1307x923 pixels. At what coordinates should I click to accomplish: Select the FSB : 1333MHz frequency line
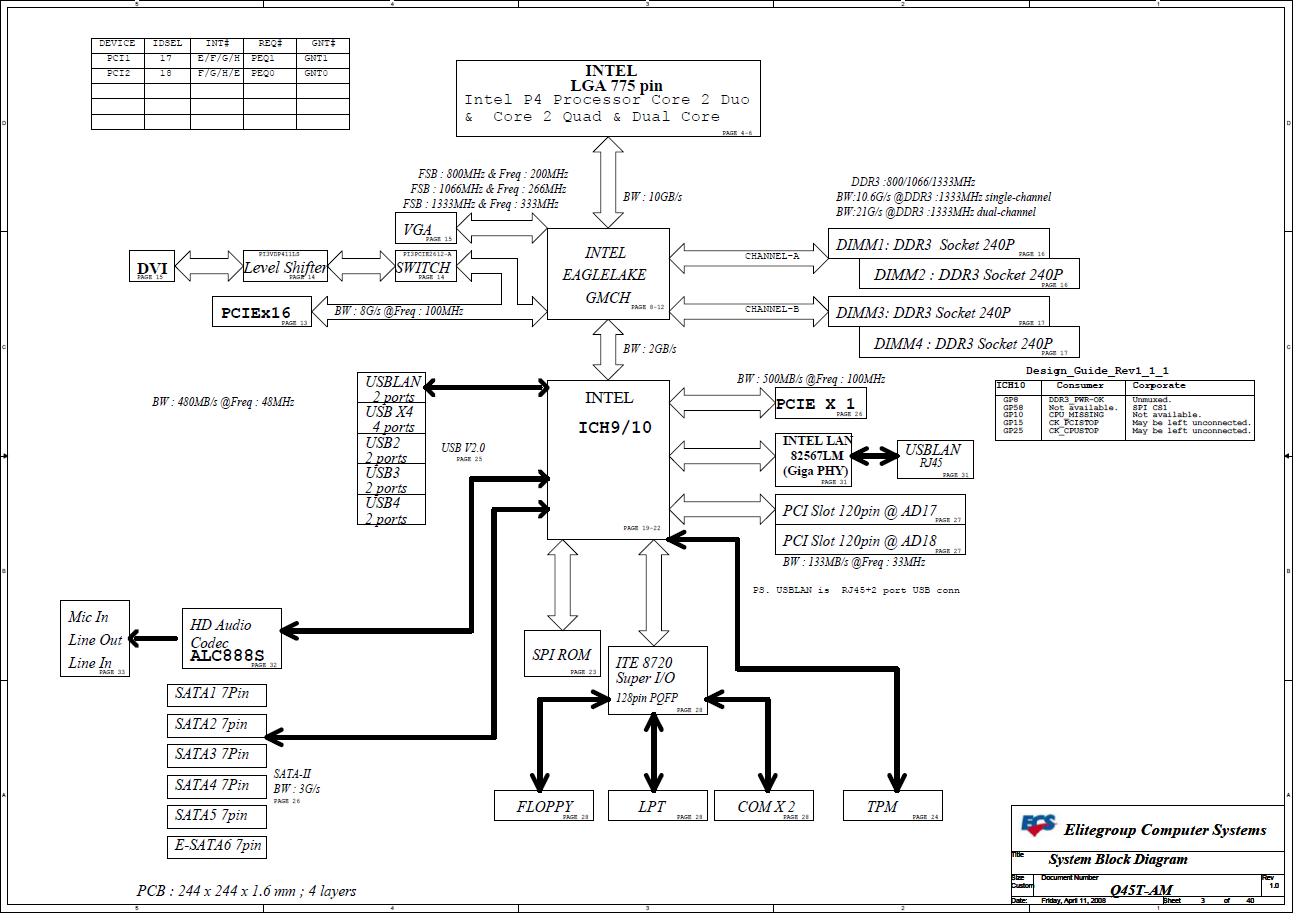(x=481, y=204)
